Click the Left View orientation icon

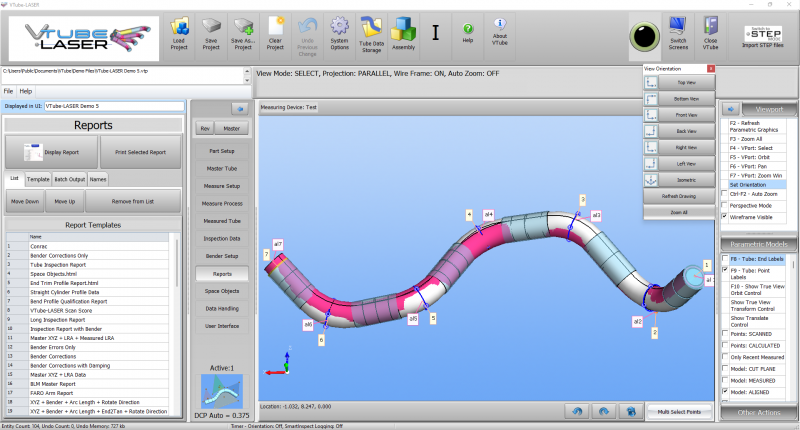pyautogui.click(x=651, y=164)
